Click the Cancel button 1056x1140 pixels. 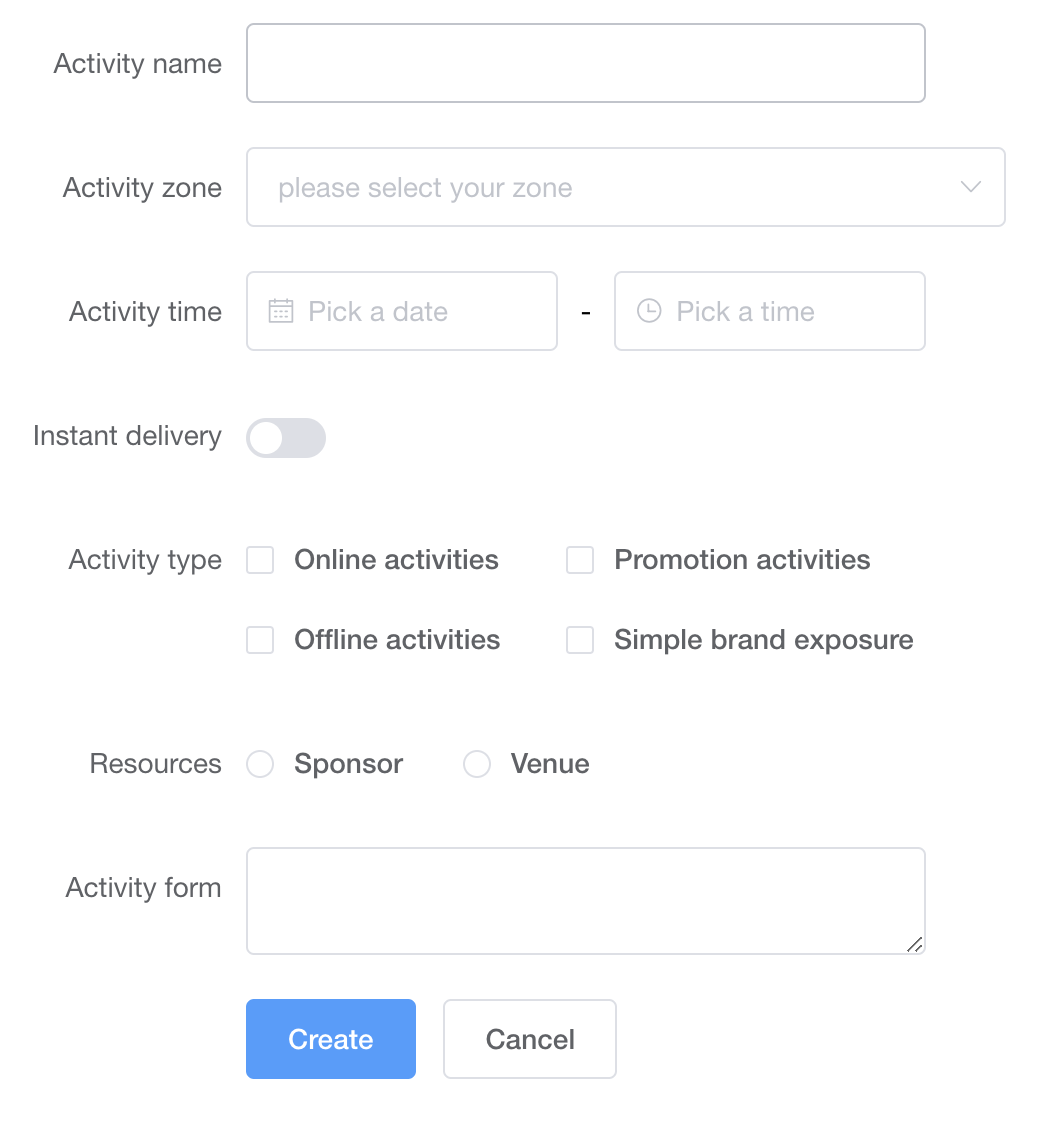click(530, 1039)
